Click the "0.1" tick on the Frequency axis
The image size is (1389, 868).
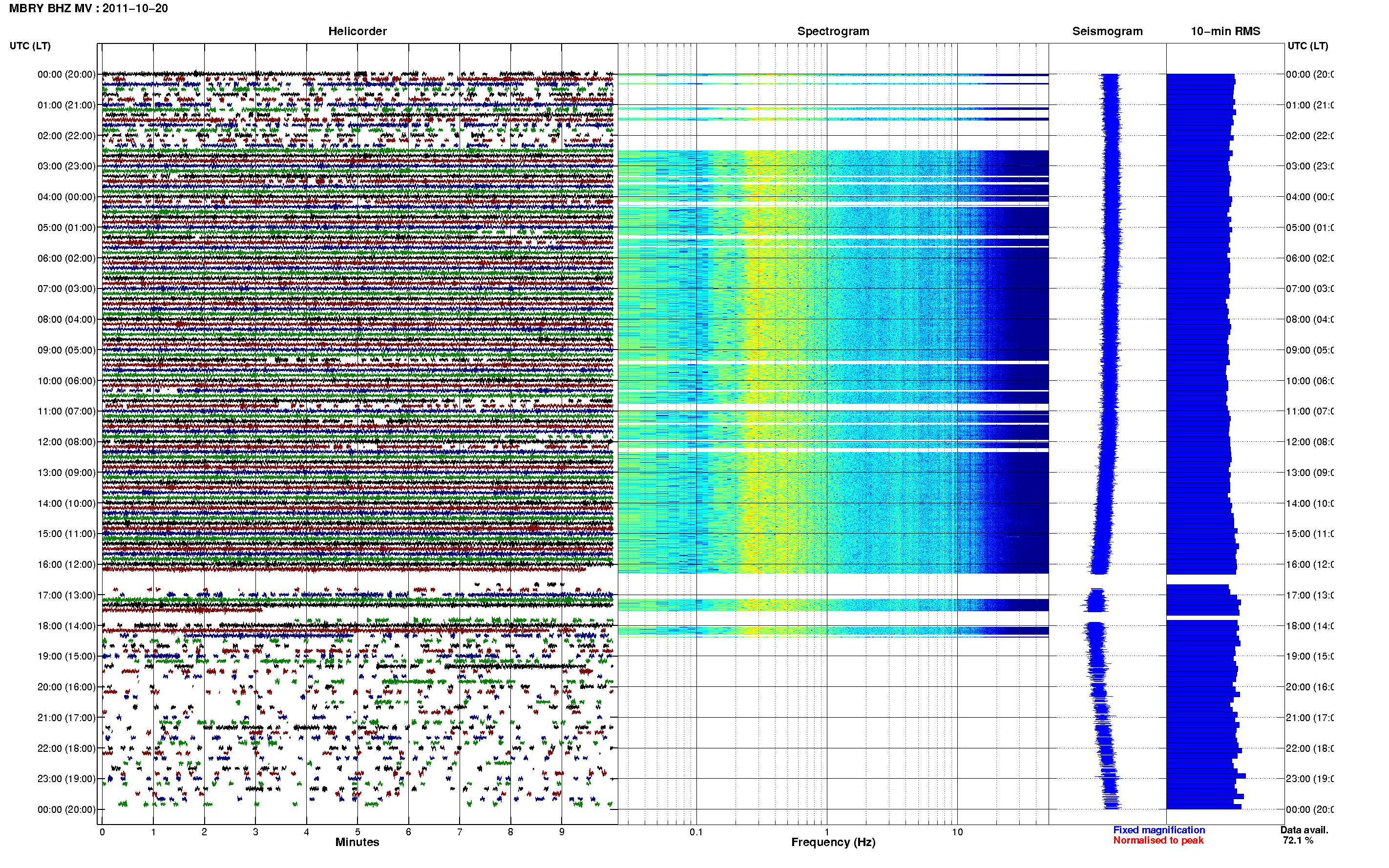click(x=696, y=832)
